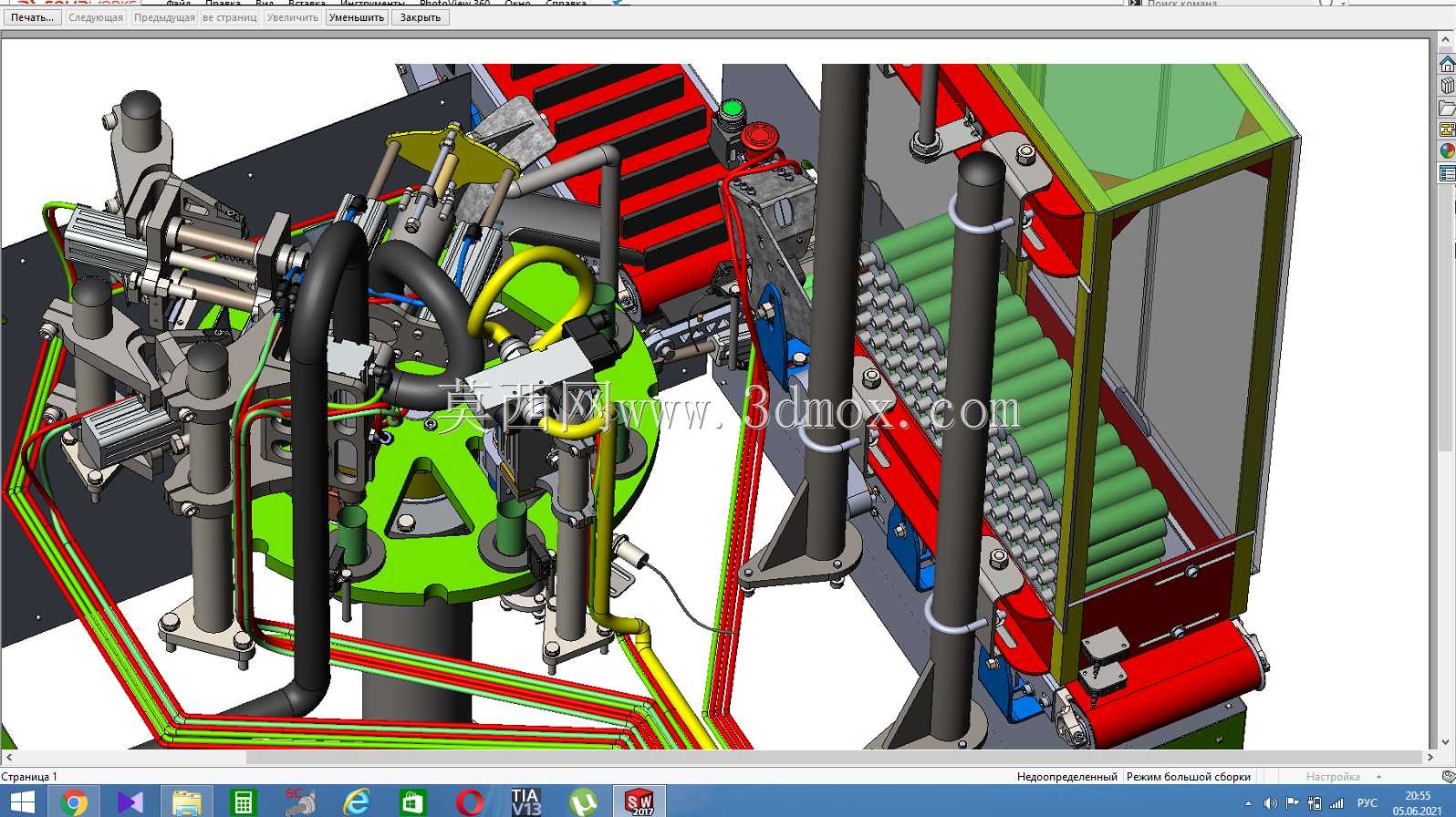
Task: Click the 'Режим большой сборки' status text
Action: (x=1188, y=777)
